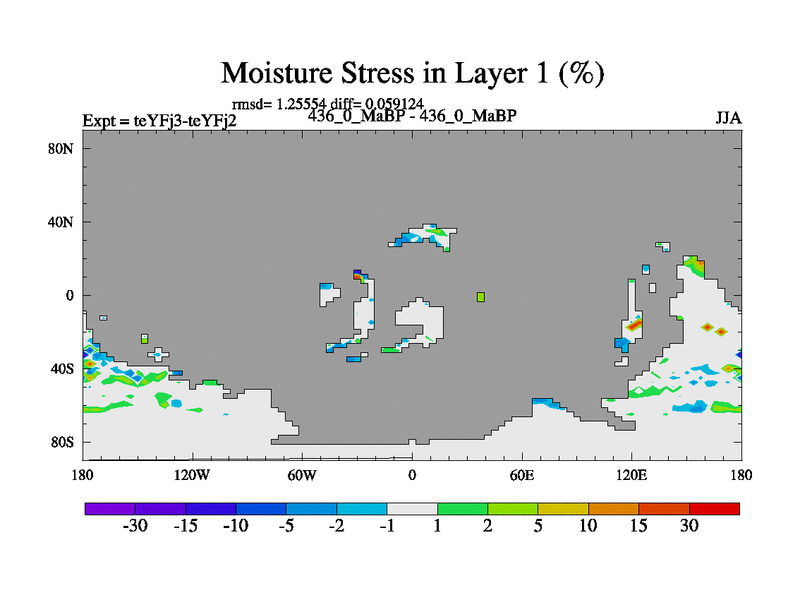Select the yellow swatch between 5 and 10
This screenshot has height=600, width=800.
[563, 509]
